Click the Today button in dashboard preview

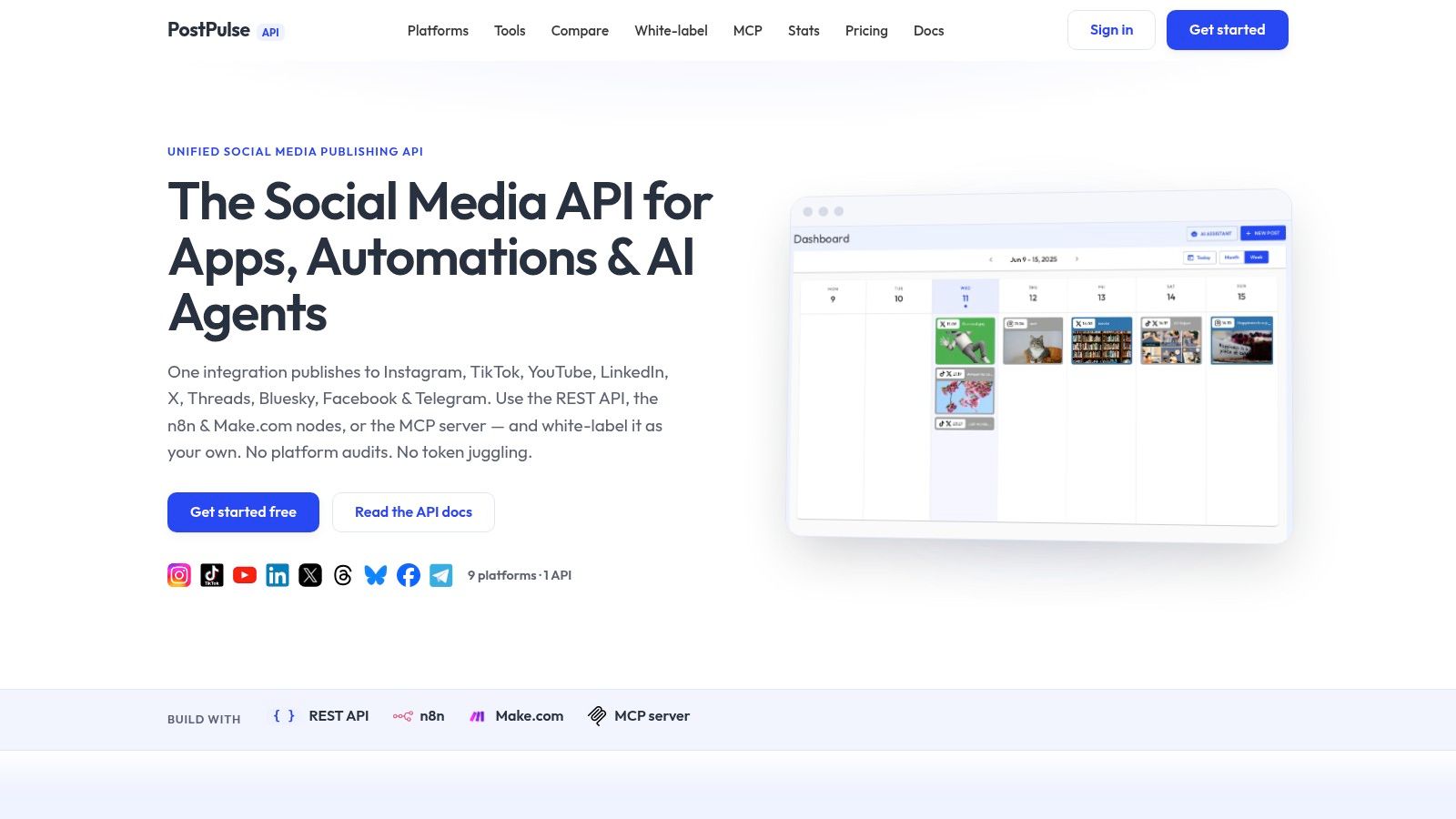(x=1199, y=258)
